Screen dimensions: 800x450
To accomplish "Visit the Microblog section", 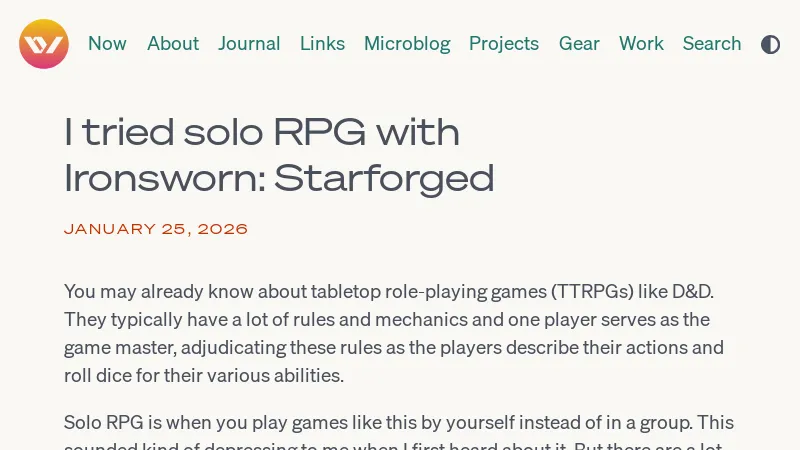I will (x=407, y=44).
